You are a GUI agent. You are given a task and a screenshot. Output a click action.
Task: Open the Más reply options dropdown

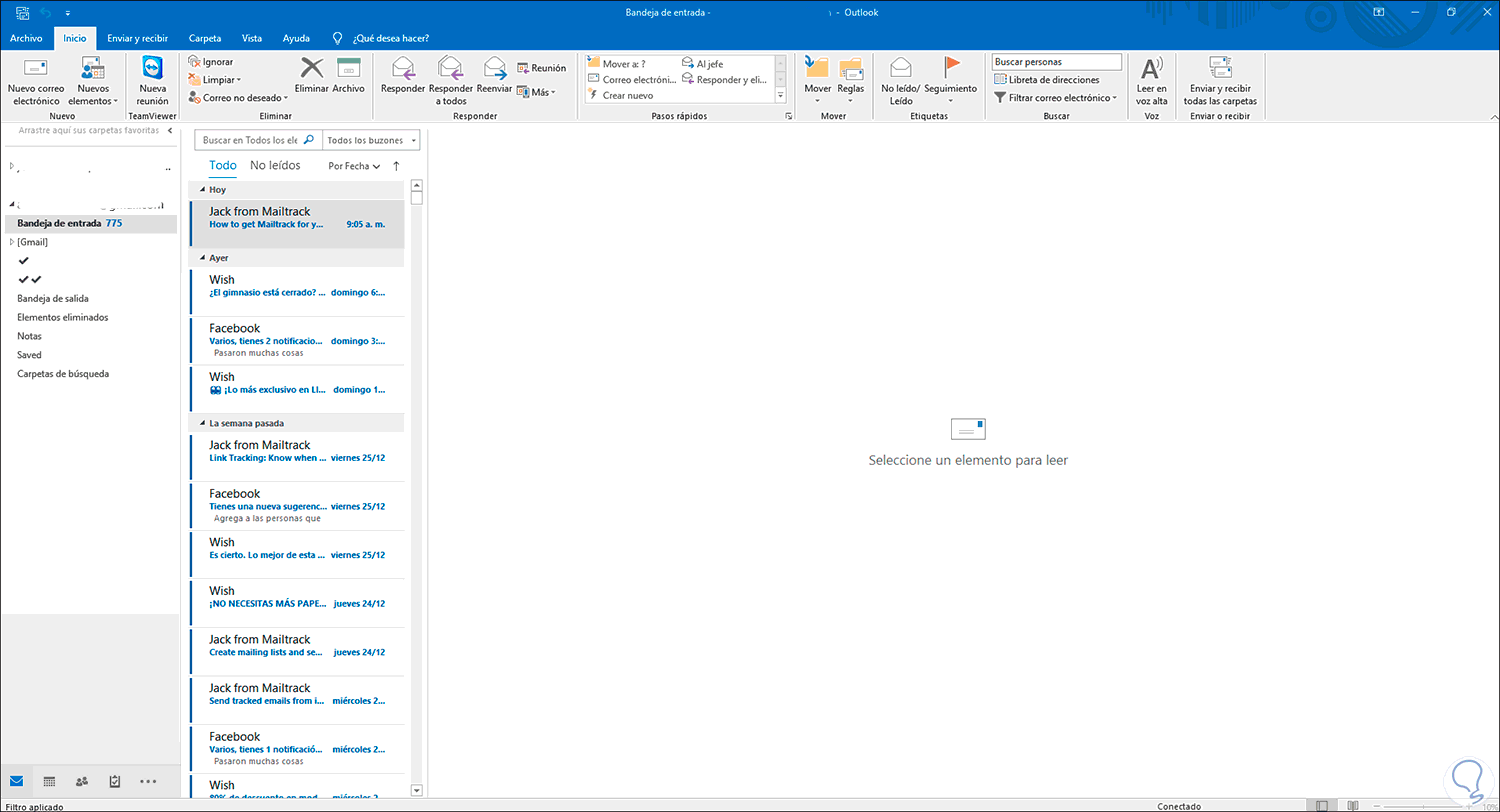click(x=536, y=92)
